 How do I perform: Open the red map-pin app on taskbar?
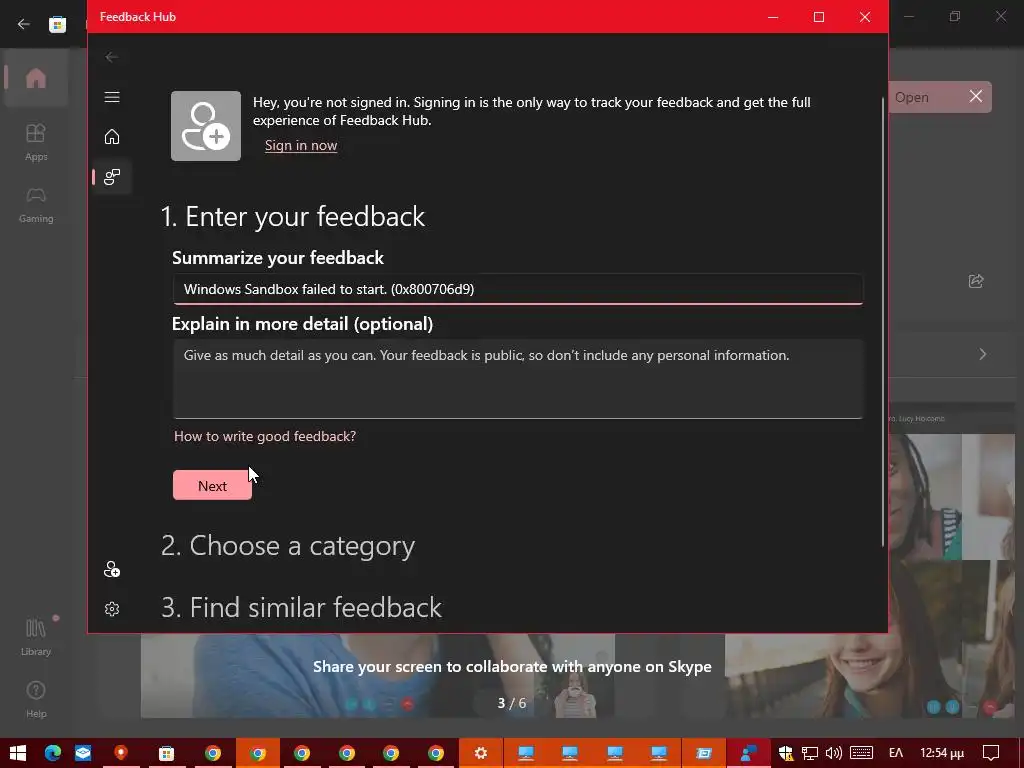click(121, 753)
